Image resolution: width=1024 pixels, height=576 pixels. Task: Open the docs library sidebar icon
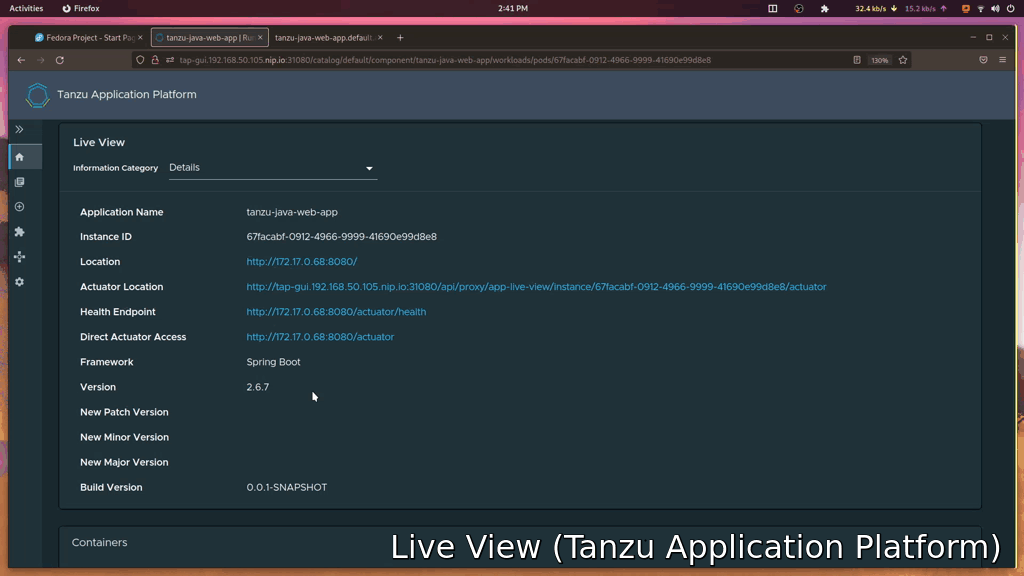tap(19, 182)
